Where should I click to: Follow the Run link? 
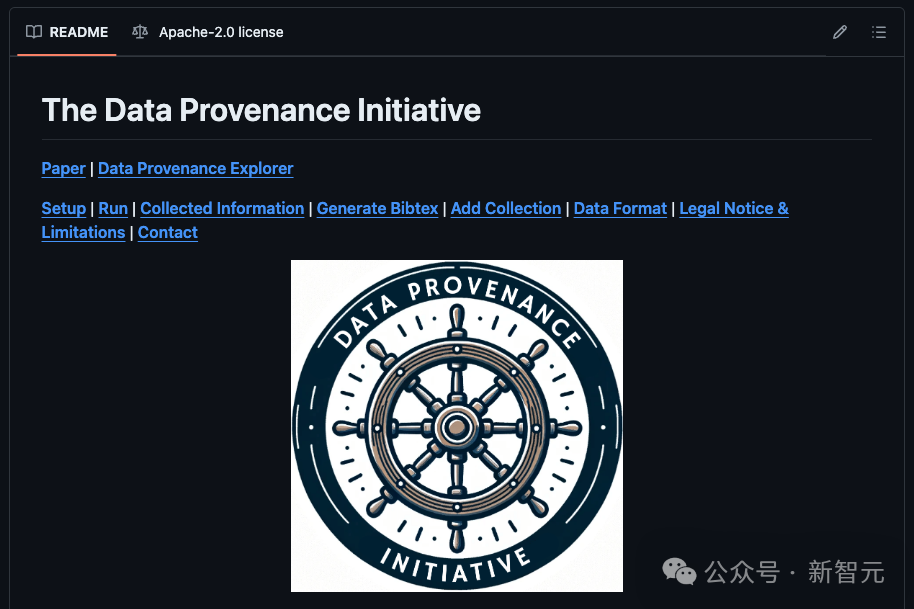[113, 209]
